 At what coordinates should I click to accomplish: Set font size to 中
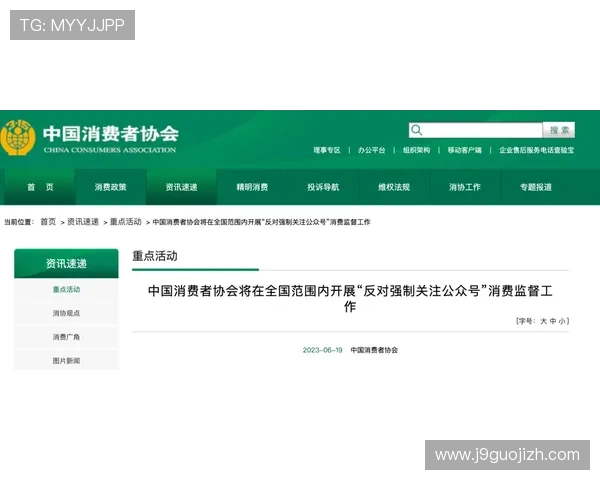[553, 321]
